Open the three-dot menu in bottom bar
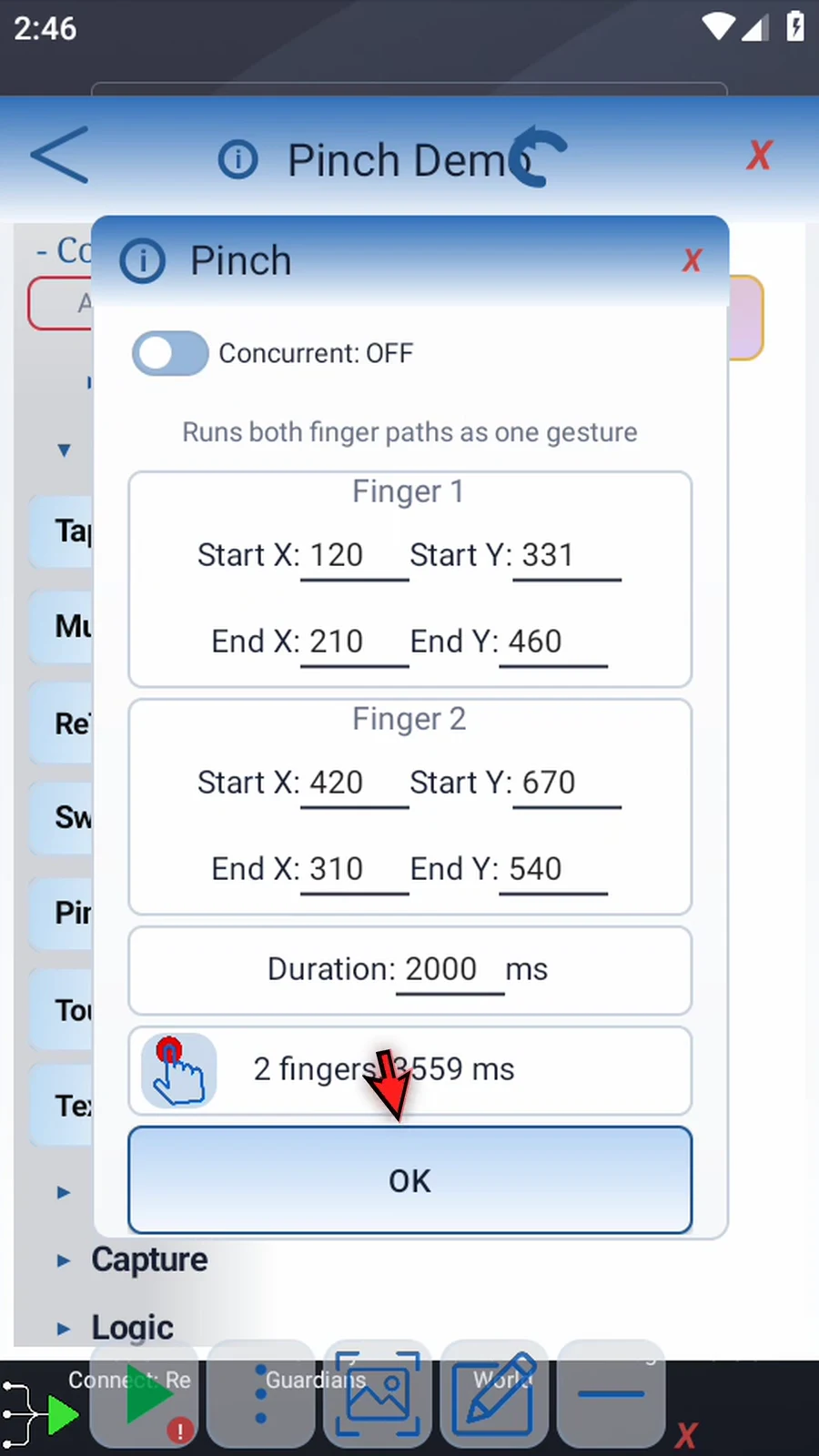Viewport: 819px width, 1456px height. point(261,1394)
